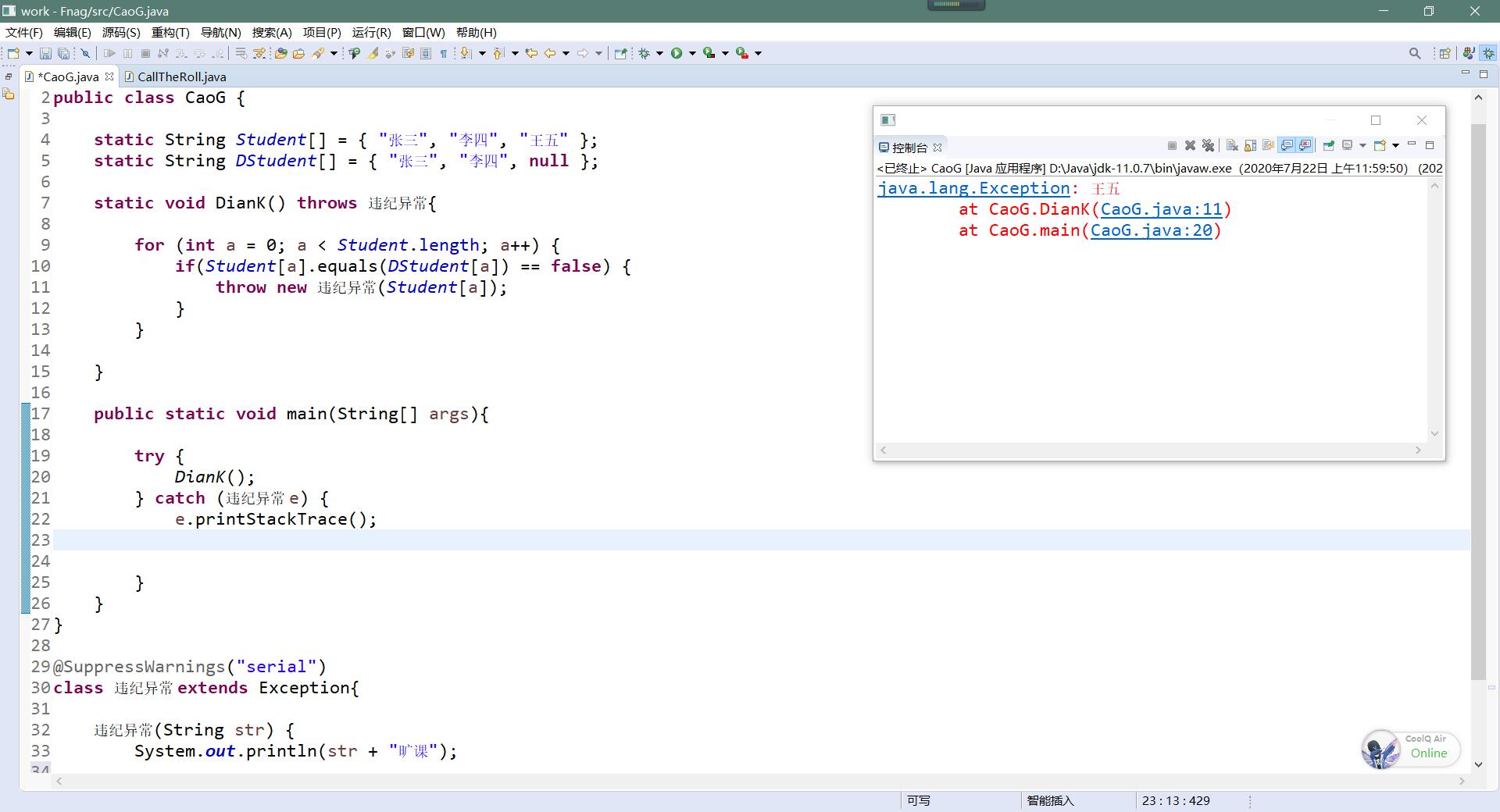Click the Search flashlight toolbar icon
The image size is (1500, 812).
coord(319,53)
